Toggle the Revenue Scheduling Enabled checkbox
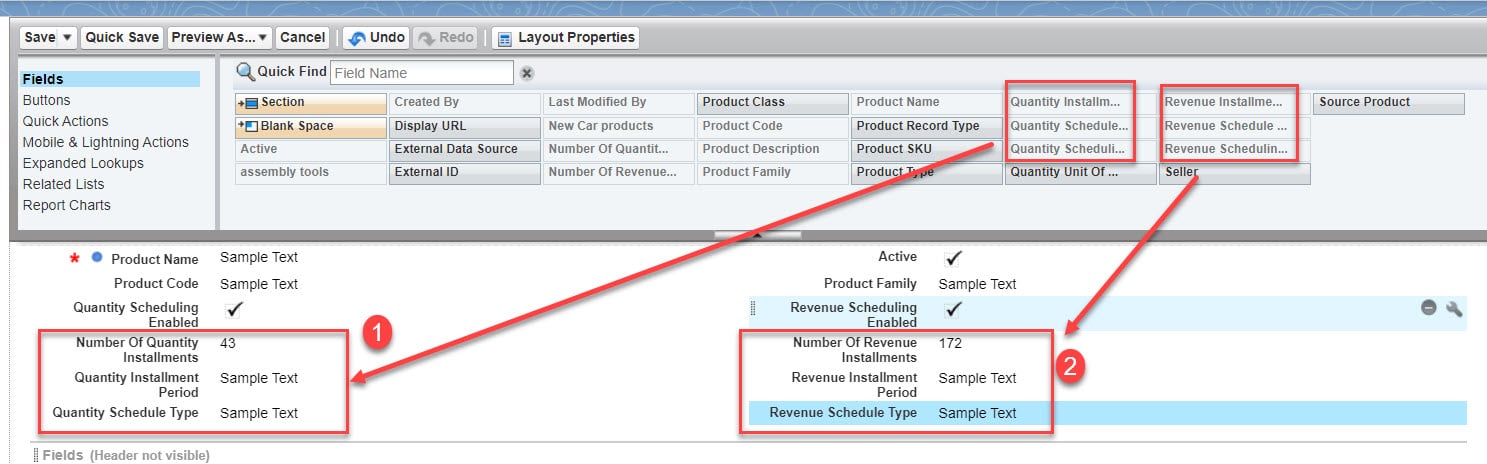Image resolution: width=1487 pixels, height=464 pixels. [953, 309]
